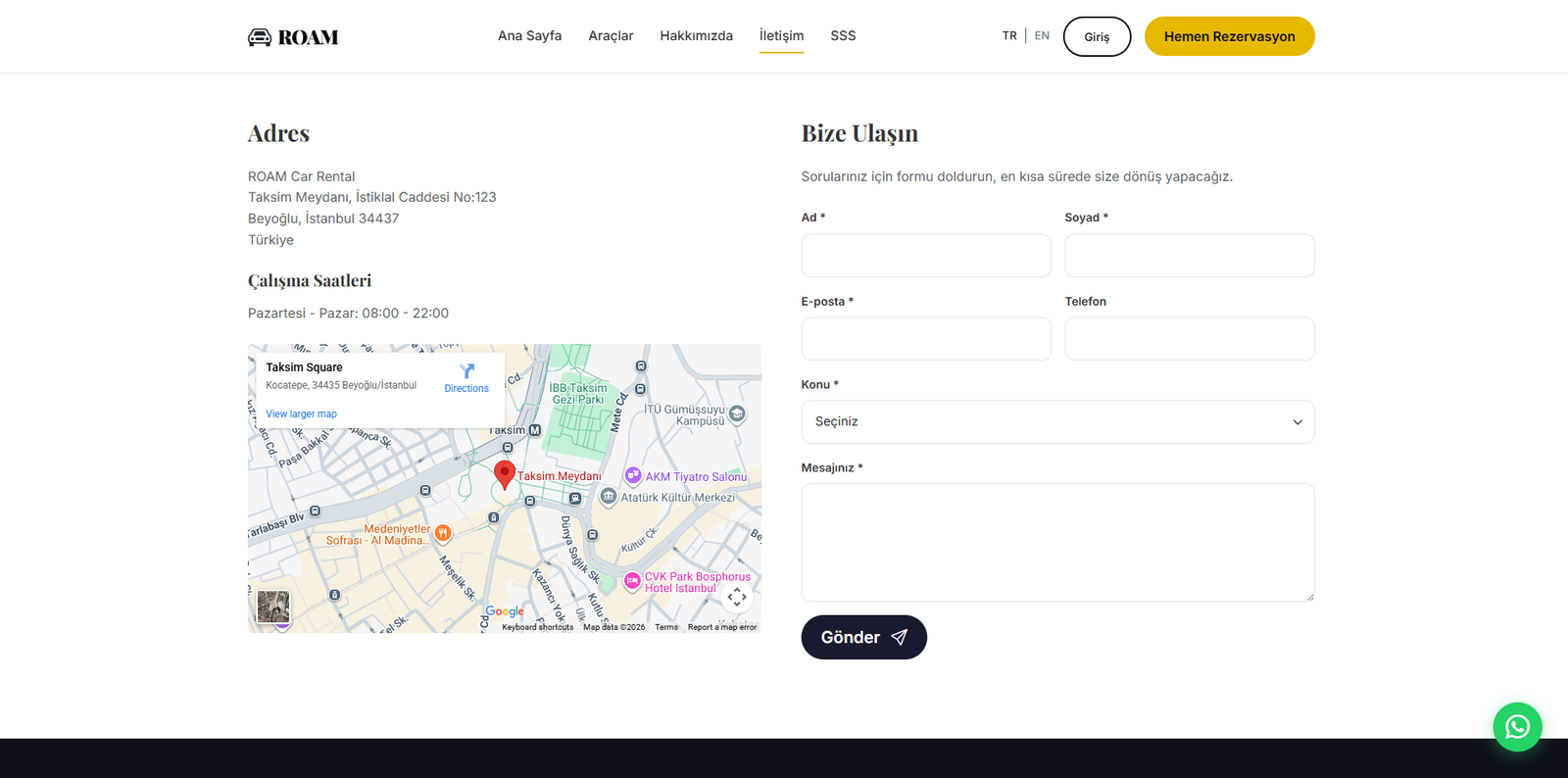Image resolution: width=1568 pixels, height=778 pixels.
Task: Click the red Taksim Meydanı map pin
Action: pyautogui.click(x=505, y=474)
